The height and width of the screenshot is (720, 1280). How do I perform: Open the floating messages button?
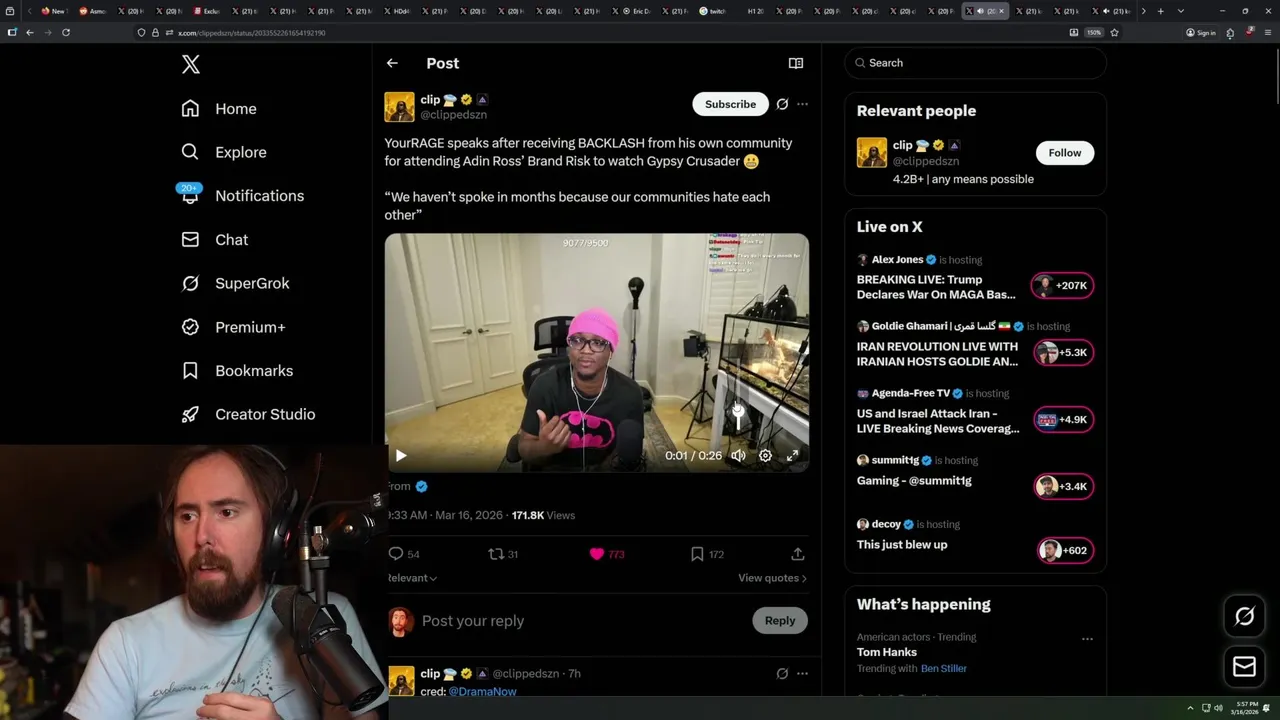tap(1244, 667)
